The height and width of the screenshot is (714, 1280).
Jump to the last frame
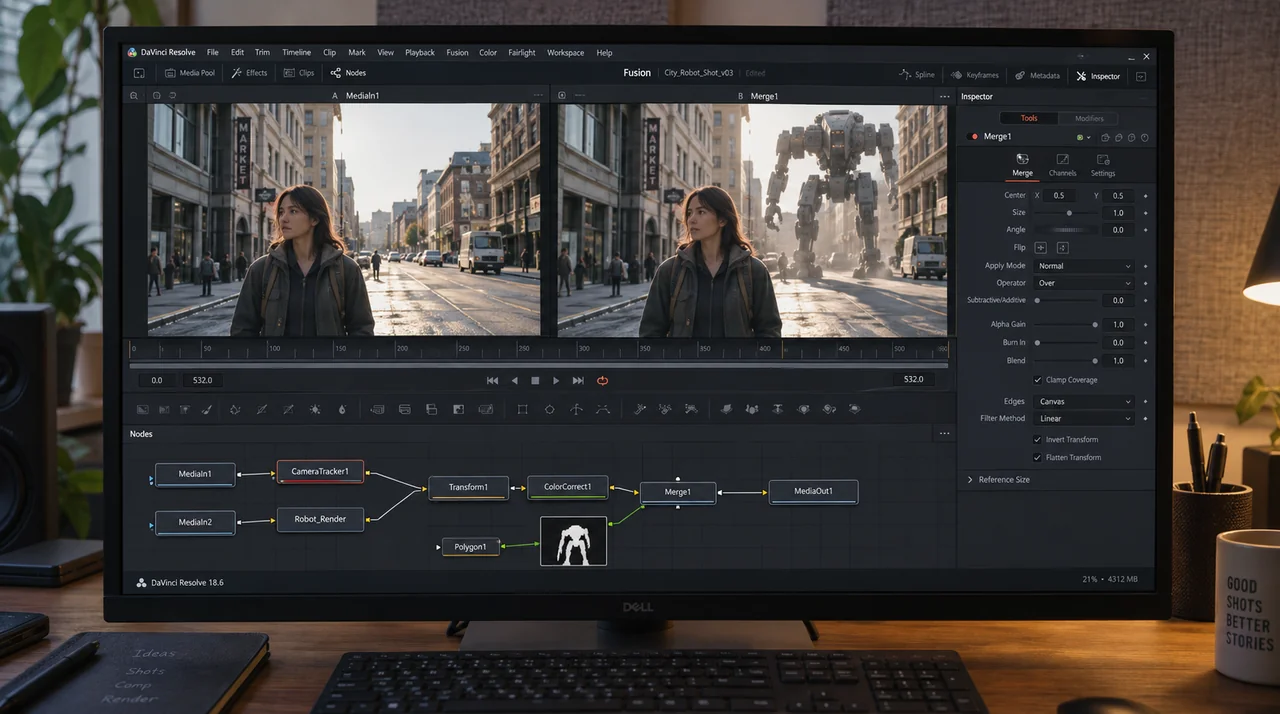pyautogui.click(x=578, y=380)
